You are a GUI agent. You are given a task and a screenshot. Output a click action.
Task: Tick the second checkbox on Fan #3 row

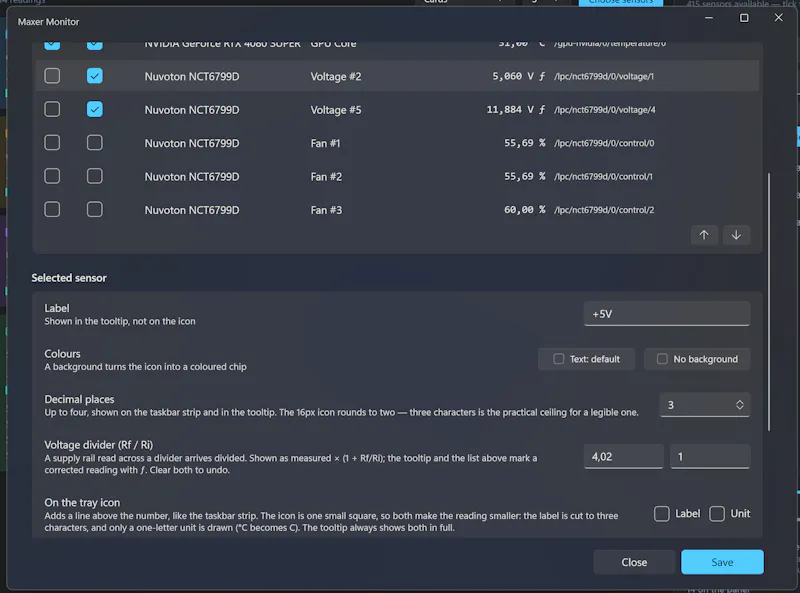point(94,209)
